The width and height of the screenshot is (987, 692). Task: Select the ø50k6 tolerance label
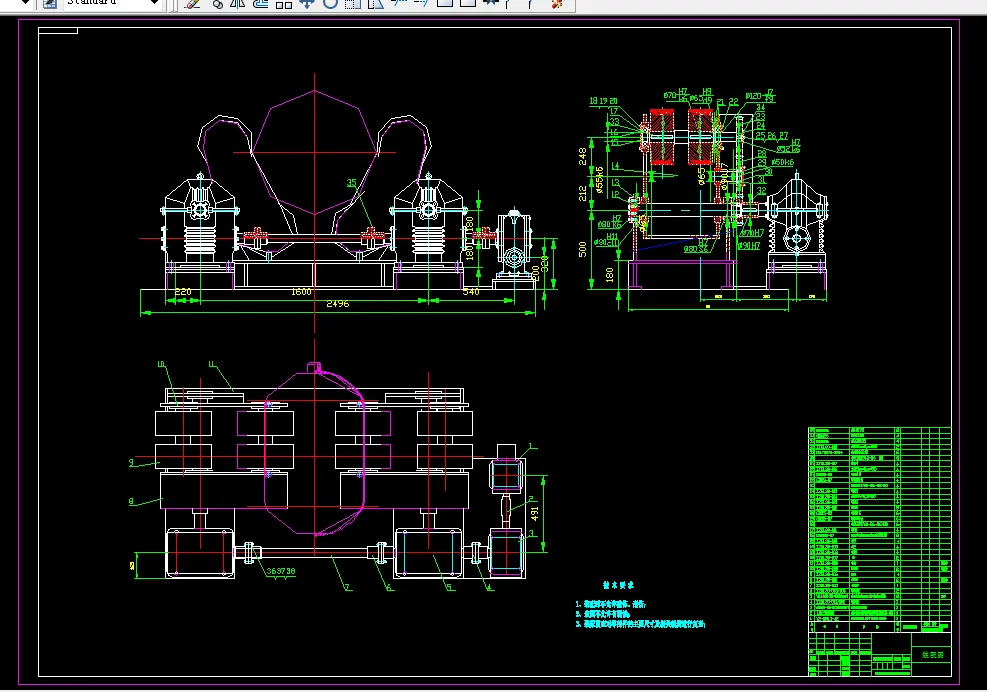782,162
